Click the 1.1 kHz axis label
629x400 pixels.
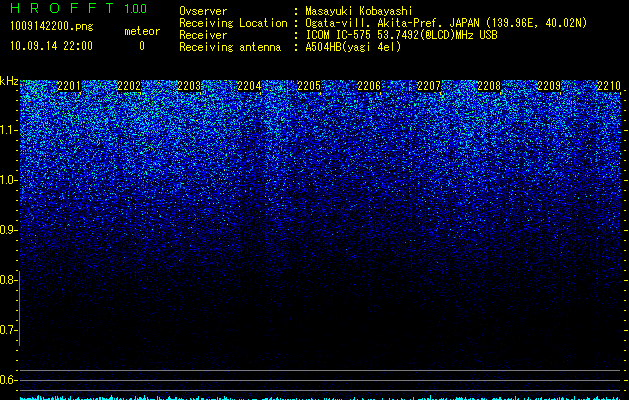(x=8, y=130)
